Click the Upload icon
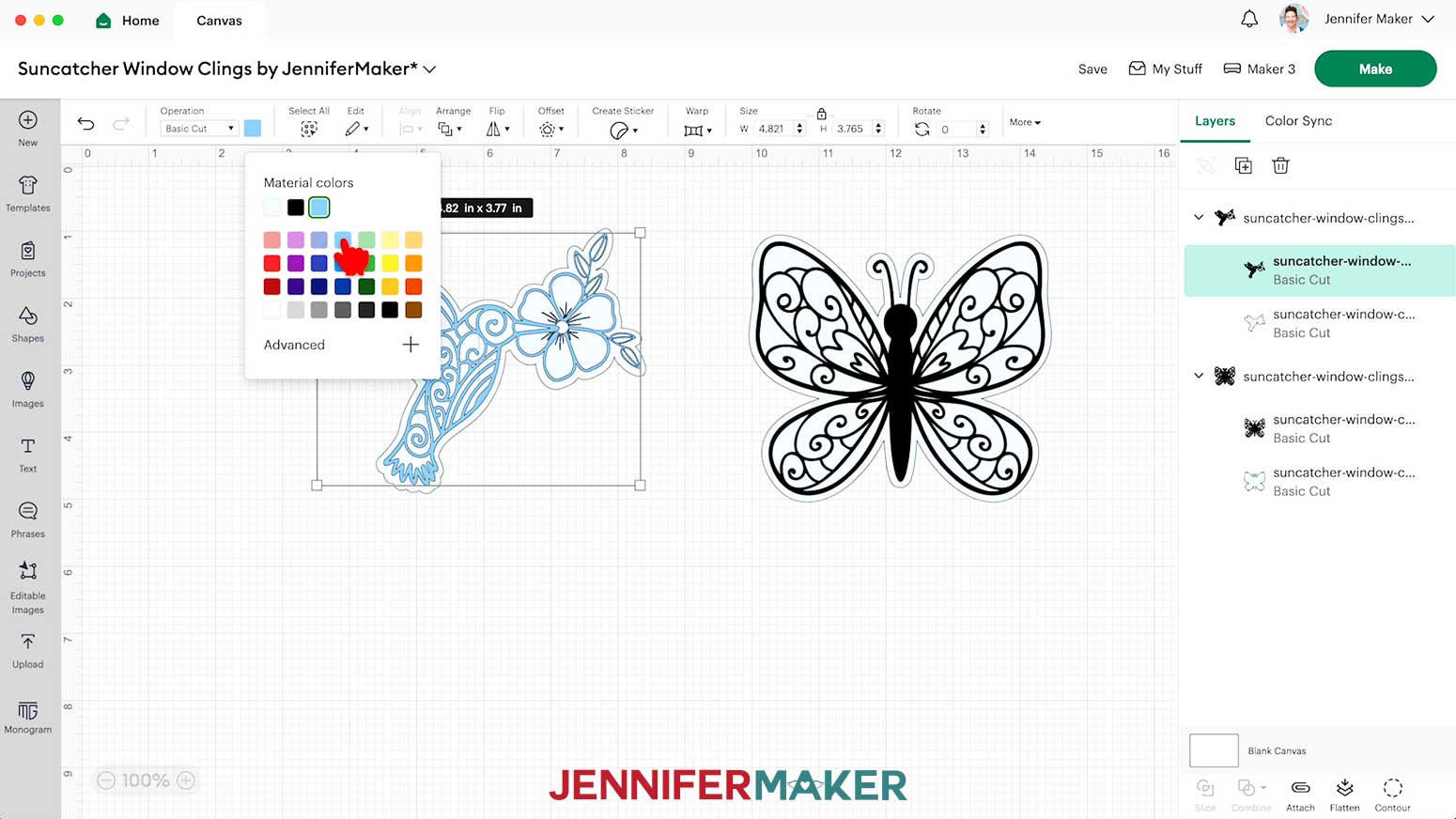The width and height of the screenshot is (1456, 819). [x=28, y=641]
